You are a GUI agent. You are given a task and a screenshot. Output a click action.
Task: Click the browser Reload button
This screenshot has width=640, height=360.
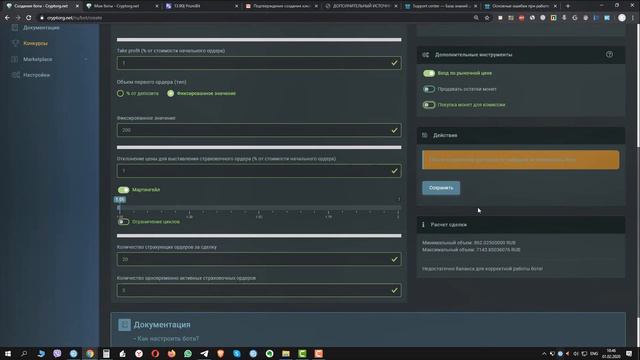pos(29,18)
